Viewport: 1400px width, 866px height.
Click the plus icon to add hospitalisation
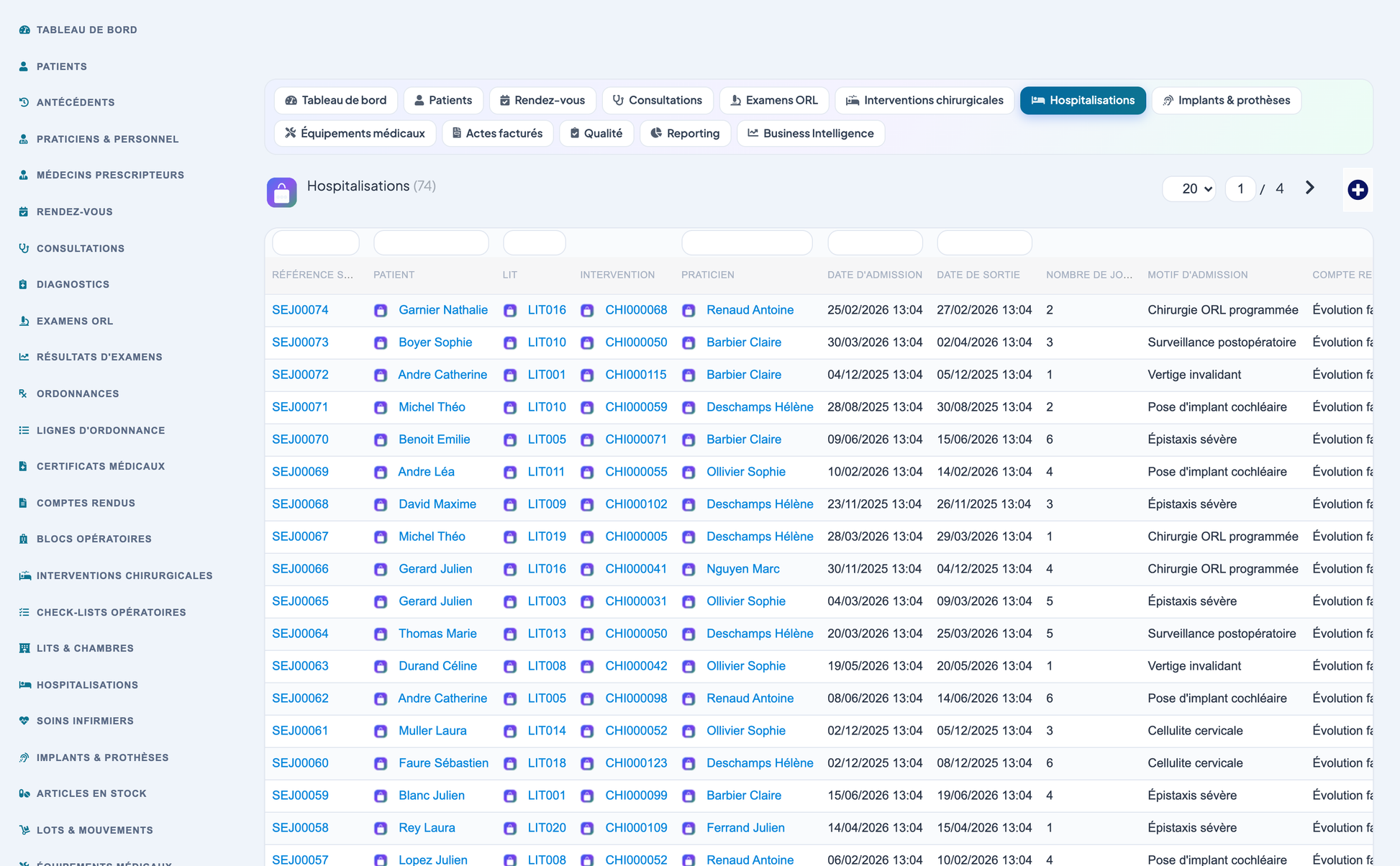[1358, 190]
